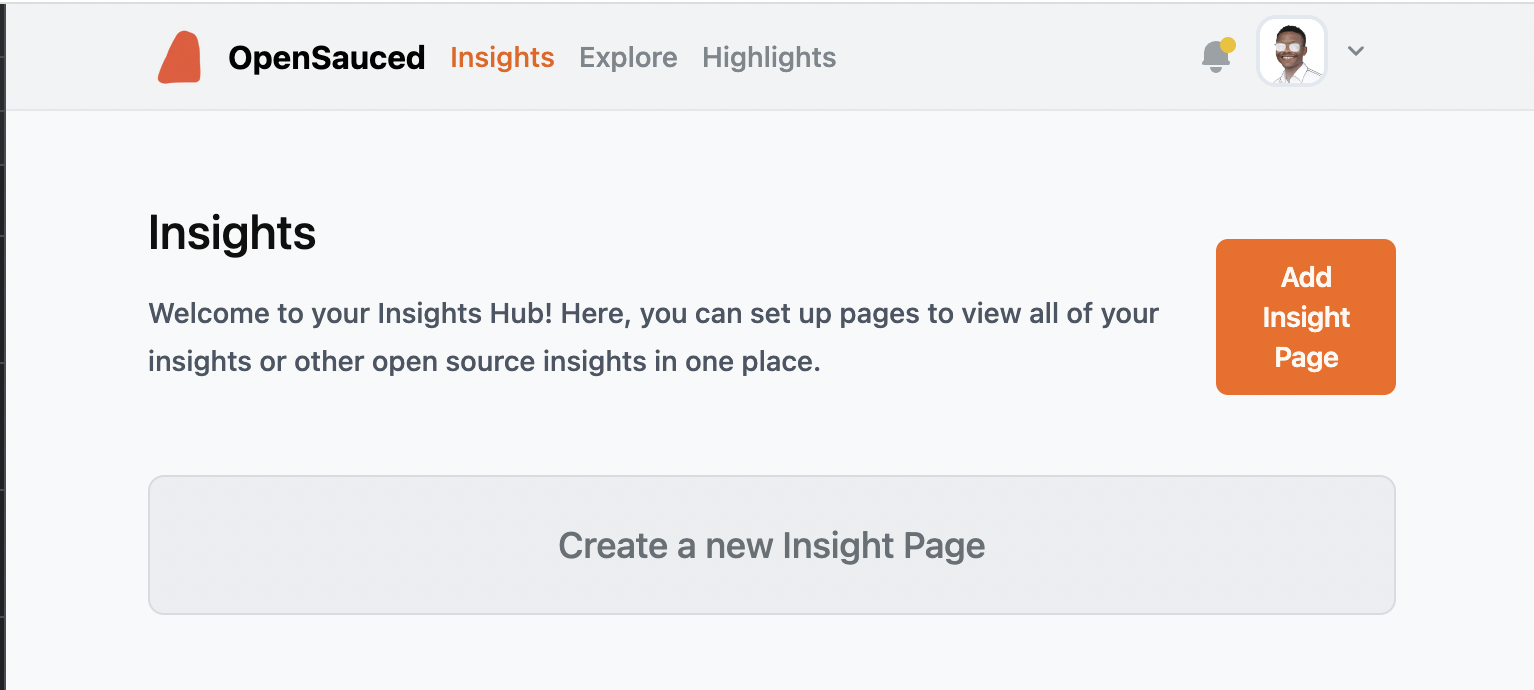Screen dimensions: 1534x690
Task: Return to the dashboard via the logo
Action: click(x=180, y=57)
